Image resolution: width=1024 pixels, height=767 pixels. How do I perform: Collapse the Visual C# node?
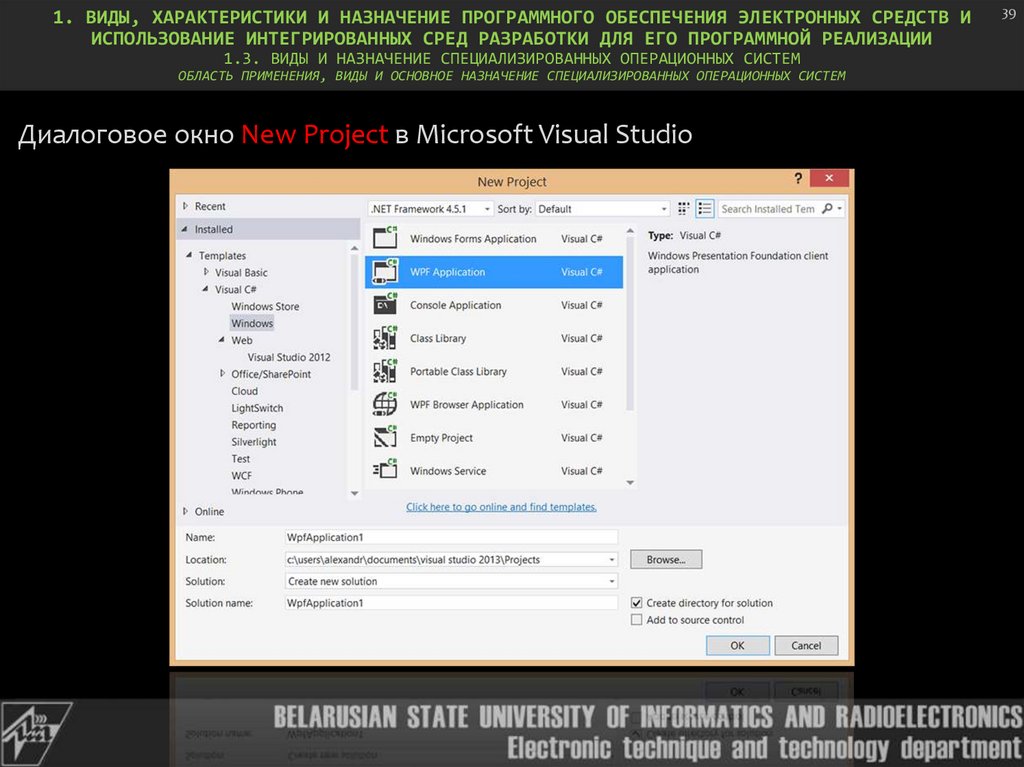click(x=206, y=289)
